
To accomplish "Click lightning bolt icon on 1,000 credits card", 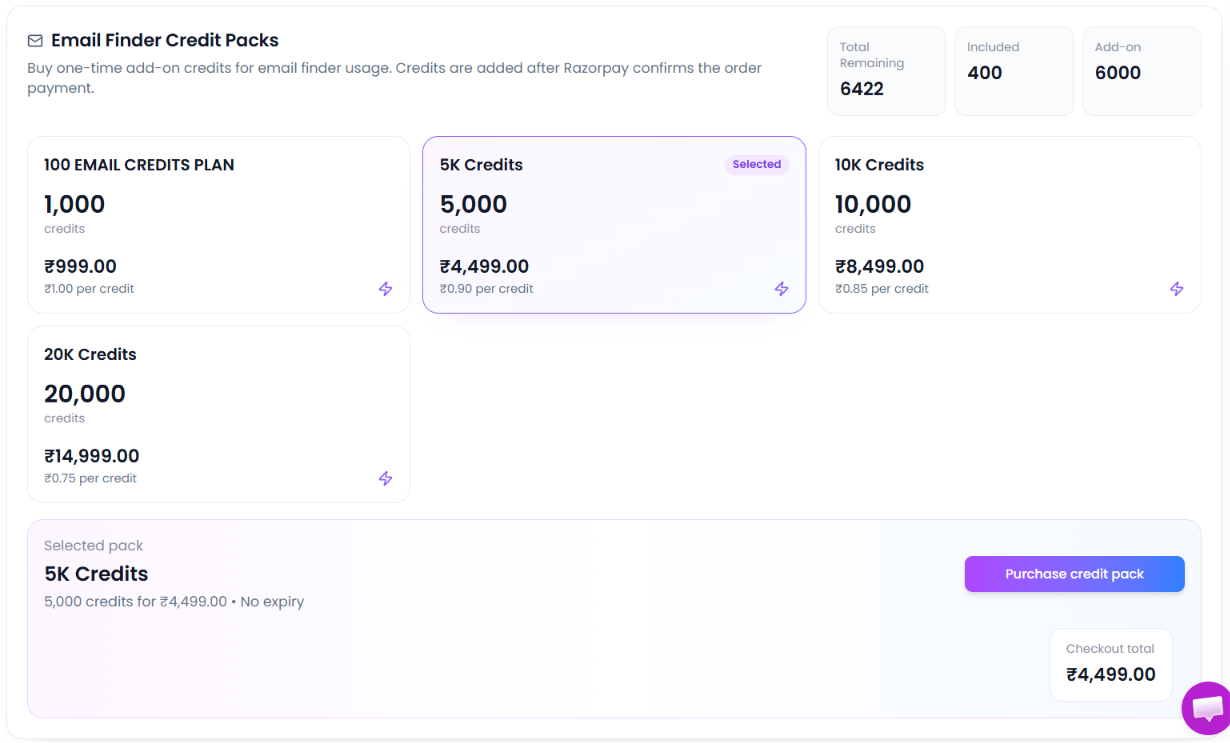I will point(385,289).
